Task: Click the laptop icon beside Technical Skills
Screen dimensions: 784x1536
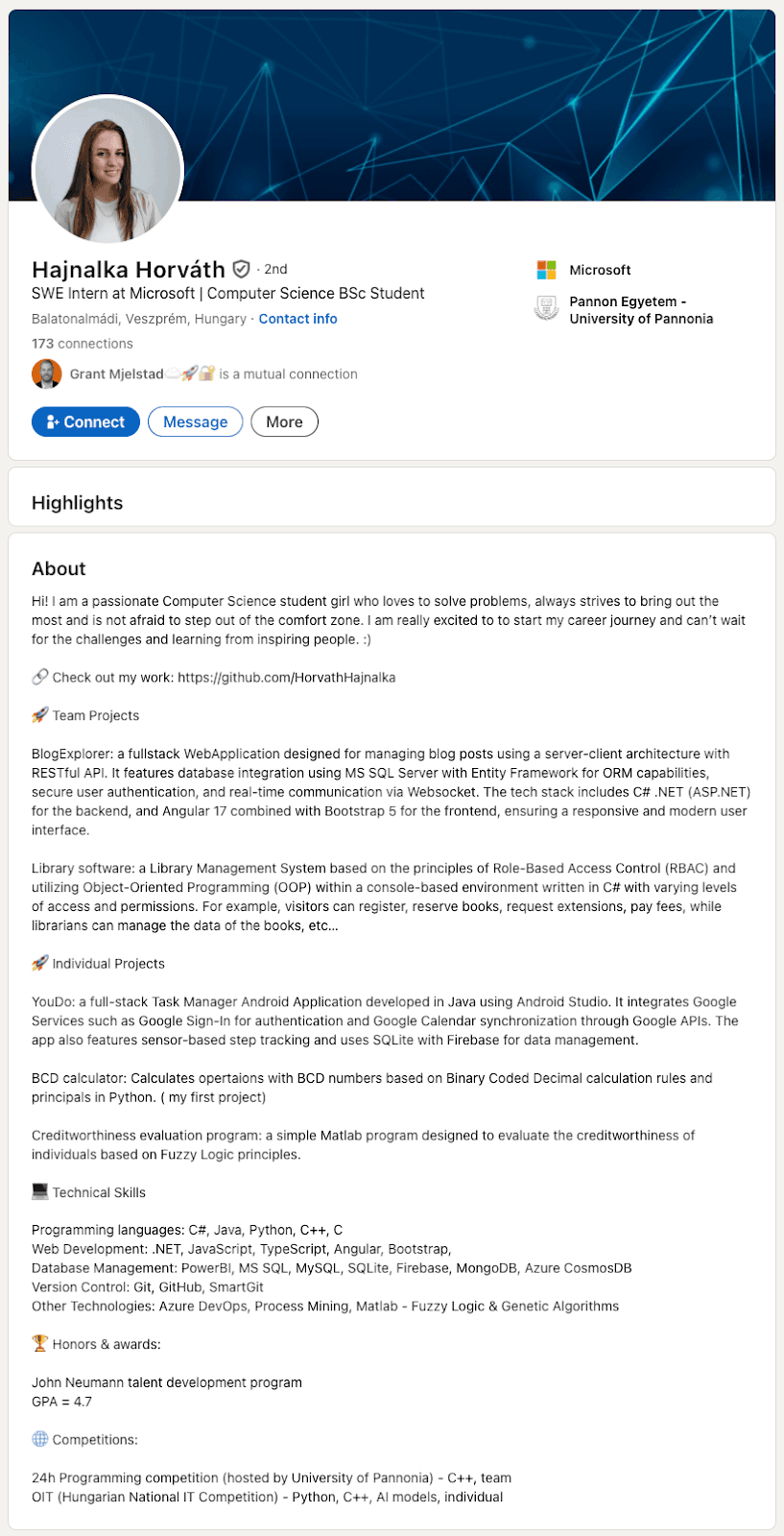Action: 40,1191
